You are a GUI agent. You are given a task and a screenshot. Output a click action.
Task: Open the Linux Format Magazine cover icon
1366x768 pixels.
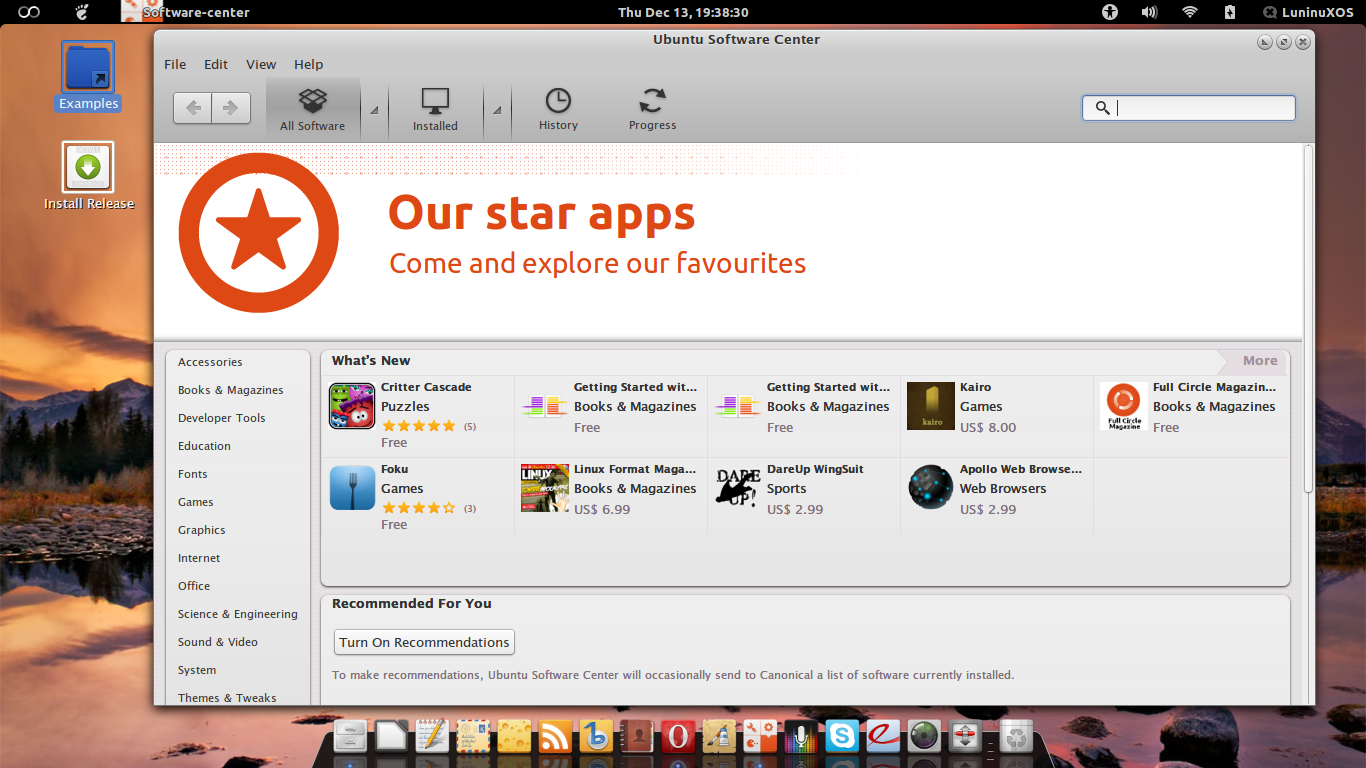(545, 488)
